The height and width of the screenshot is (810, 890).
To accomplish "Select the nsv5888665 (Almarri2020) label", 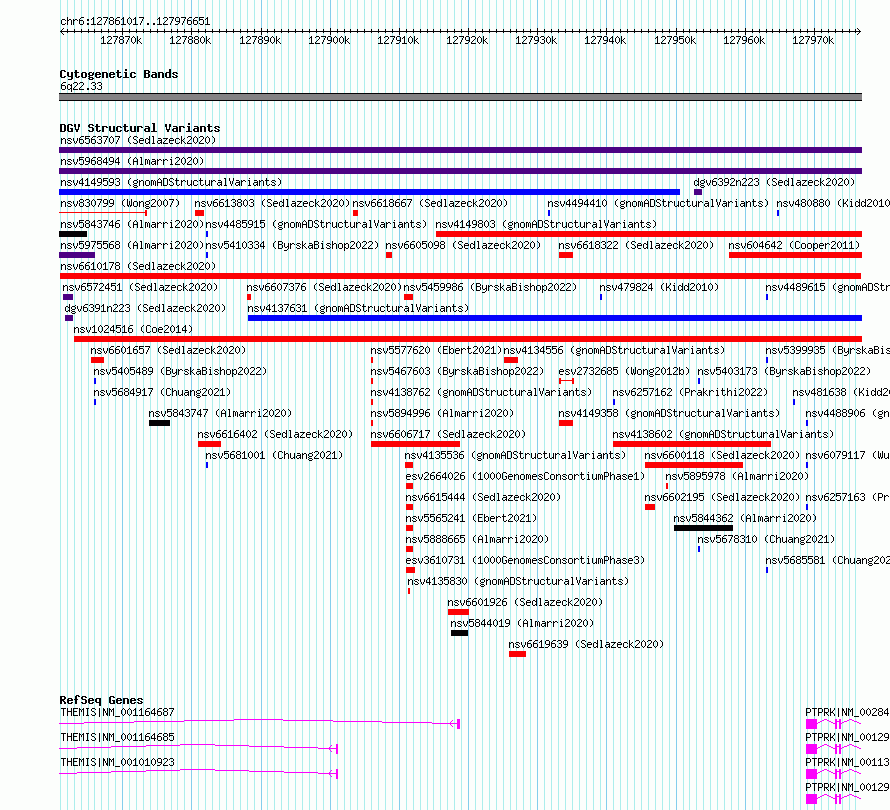I will click(477, 539).
